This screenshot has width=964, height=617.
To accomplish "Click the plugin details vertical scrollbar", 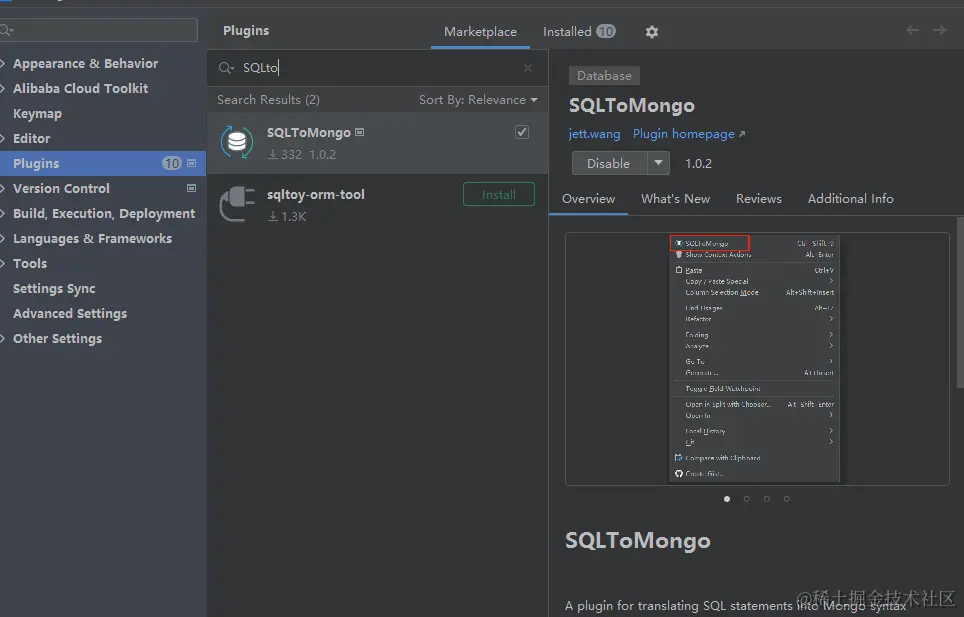I will coord(960,302).
